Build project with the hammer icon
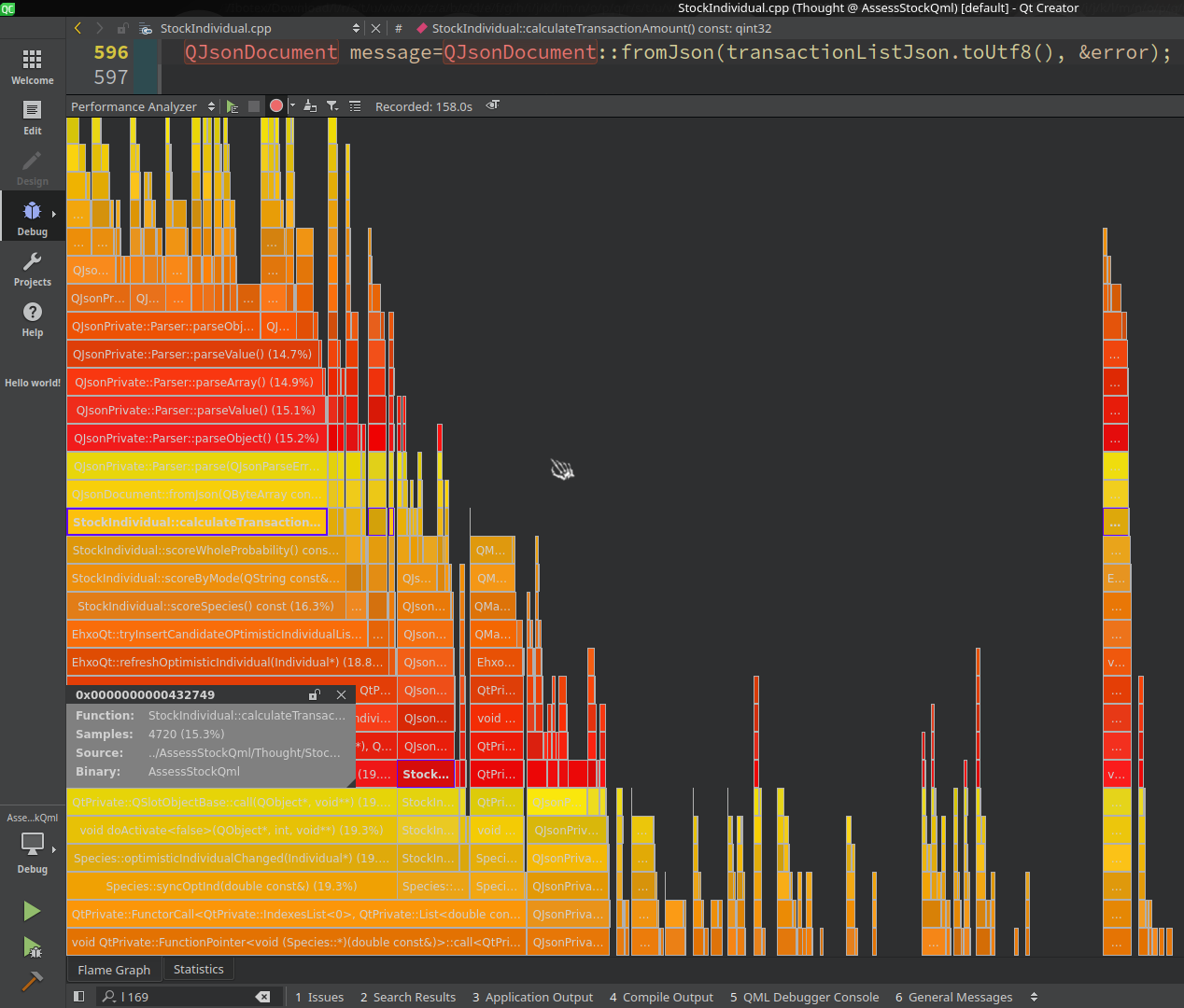1184x1008 pixels. (x=32, y=982)
